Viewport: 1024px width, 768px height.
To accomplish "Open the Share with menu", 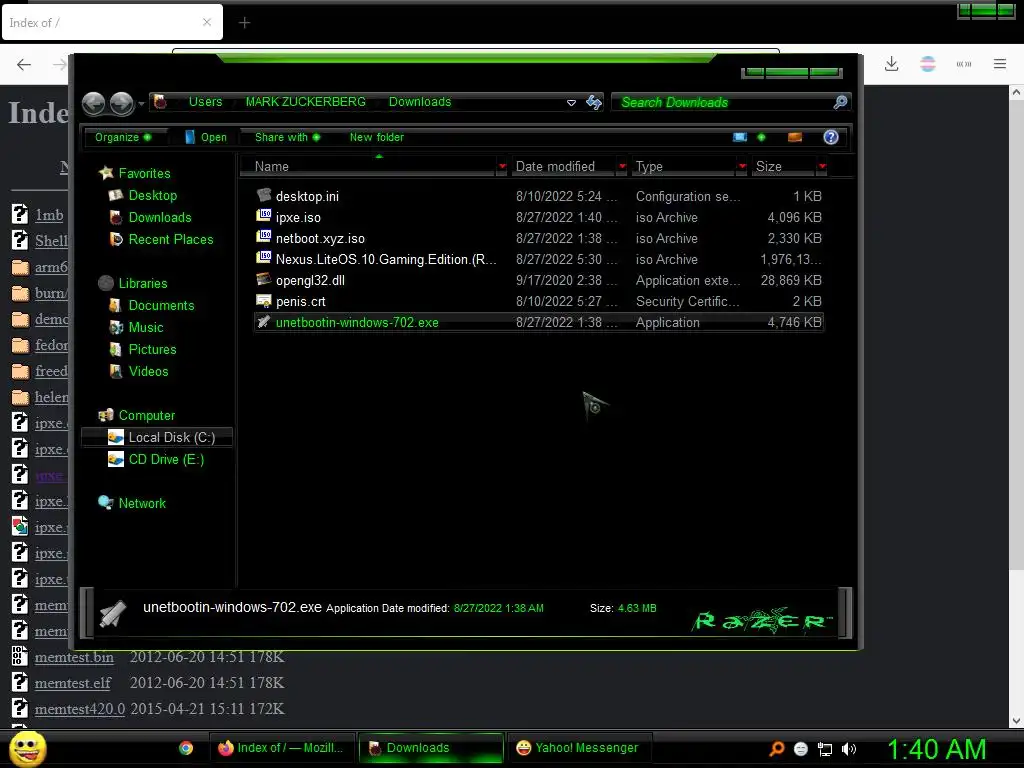I will pos(287,137).
